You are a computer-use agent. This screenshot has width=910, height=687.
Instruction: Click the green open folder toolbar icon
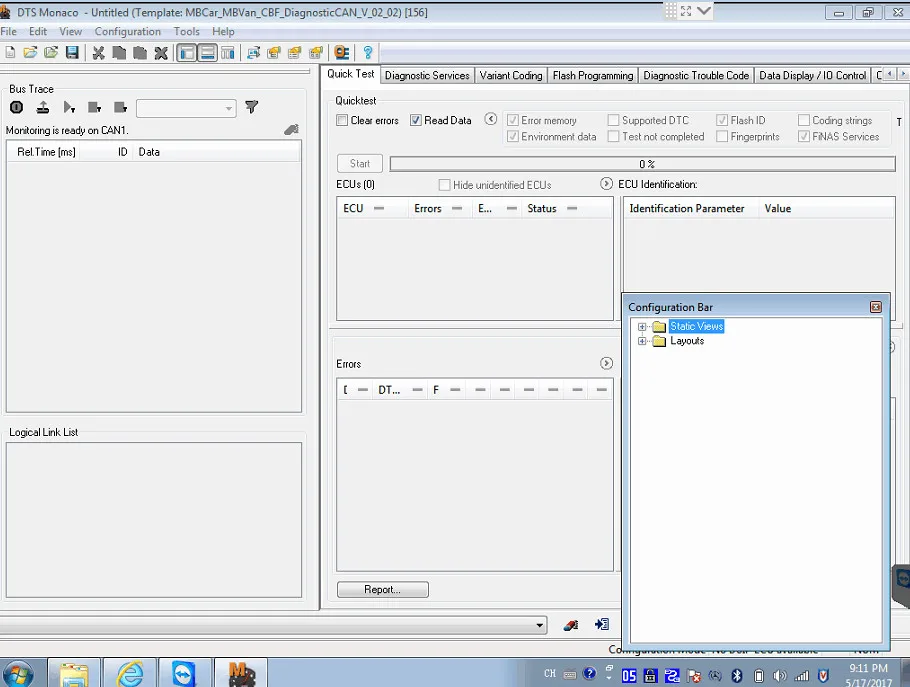(x=51, y=53)
